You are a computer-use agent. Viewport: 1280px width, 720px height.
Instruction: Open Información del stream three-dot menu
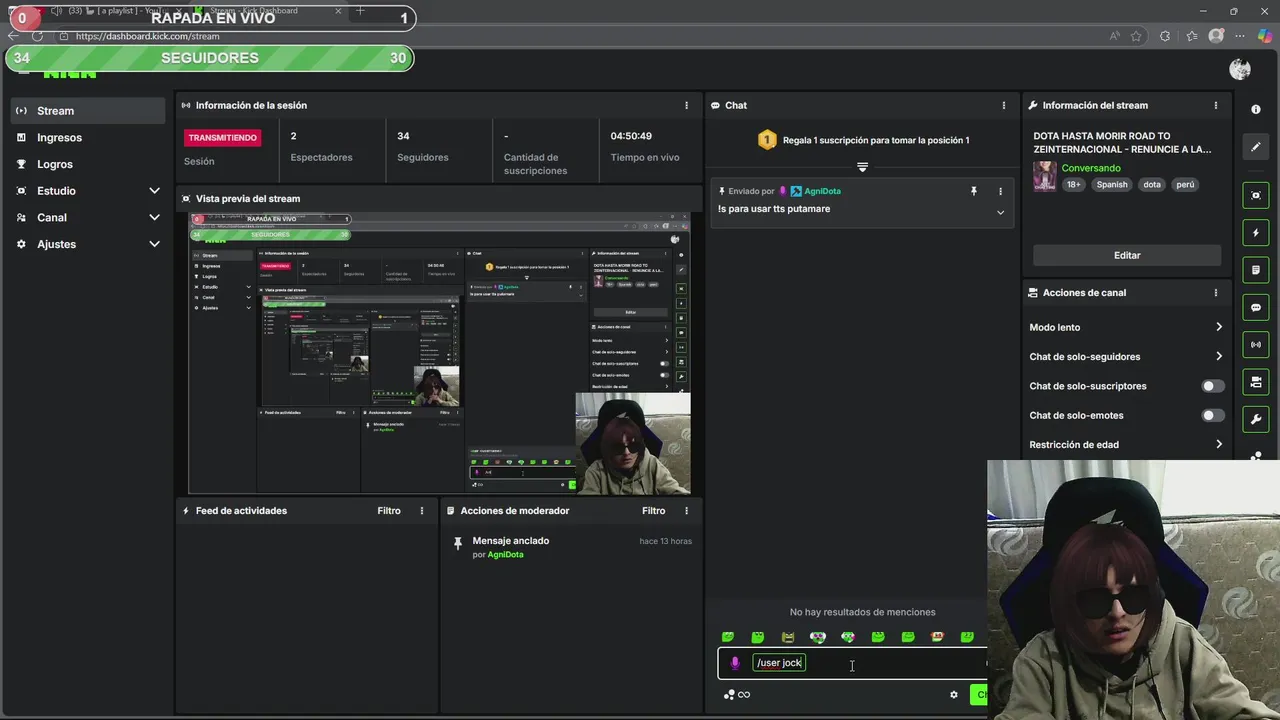pos(1216,105)
